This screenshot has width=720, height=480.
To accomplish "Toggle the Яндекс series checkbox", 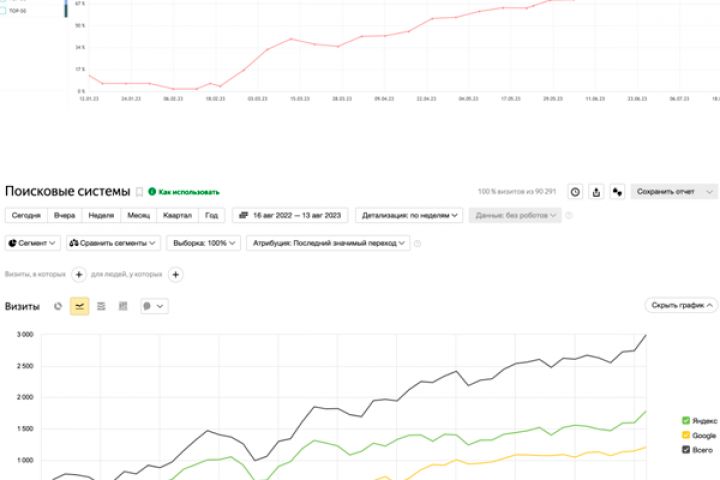I will click(x=685, y=421).
